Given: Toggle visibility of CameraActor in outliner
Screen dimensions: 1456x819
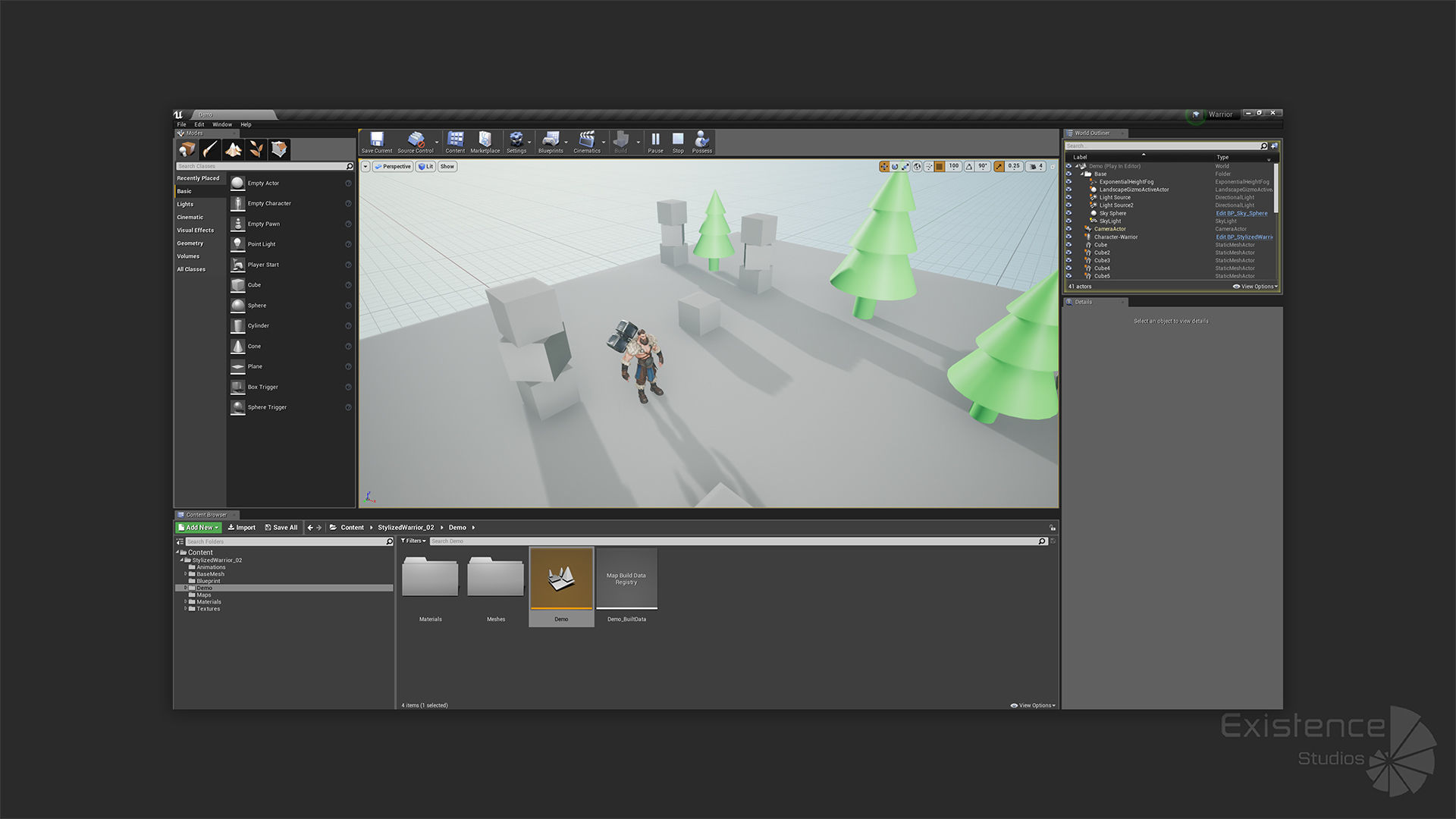Looking at the screenshot, I should click(x=1068, y=229).
